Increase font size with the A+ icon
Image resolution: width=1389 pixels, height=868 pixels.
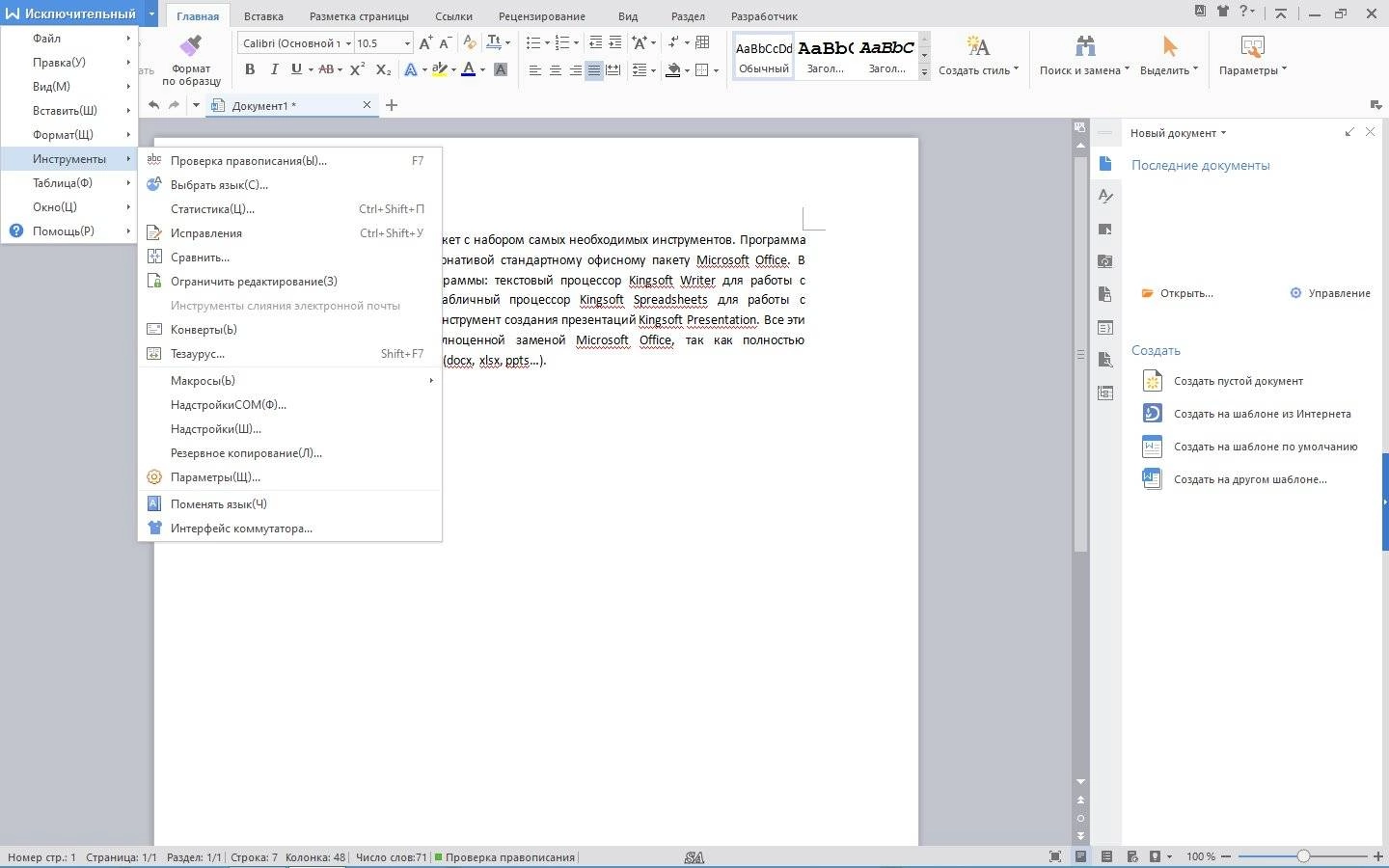pyautogui.click(x=426, y=42)
